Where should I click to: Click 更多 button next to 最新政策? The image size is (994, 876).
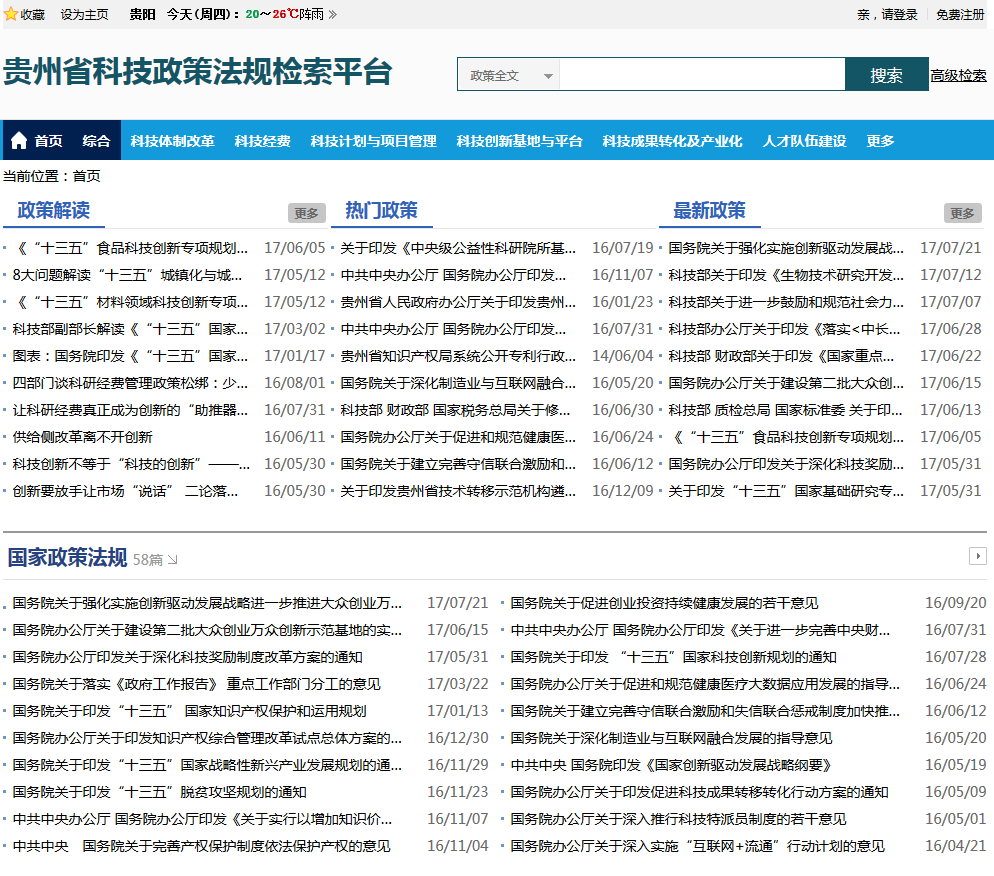point(962,213)
